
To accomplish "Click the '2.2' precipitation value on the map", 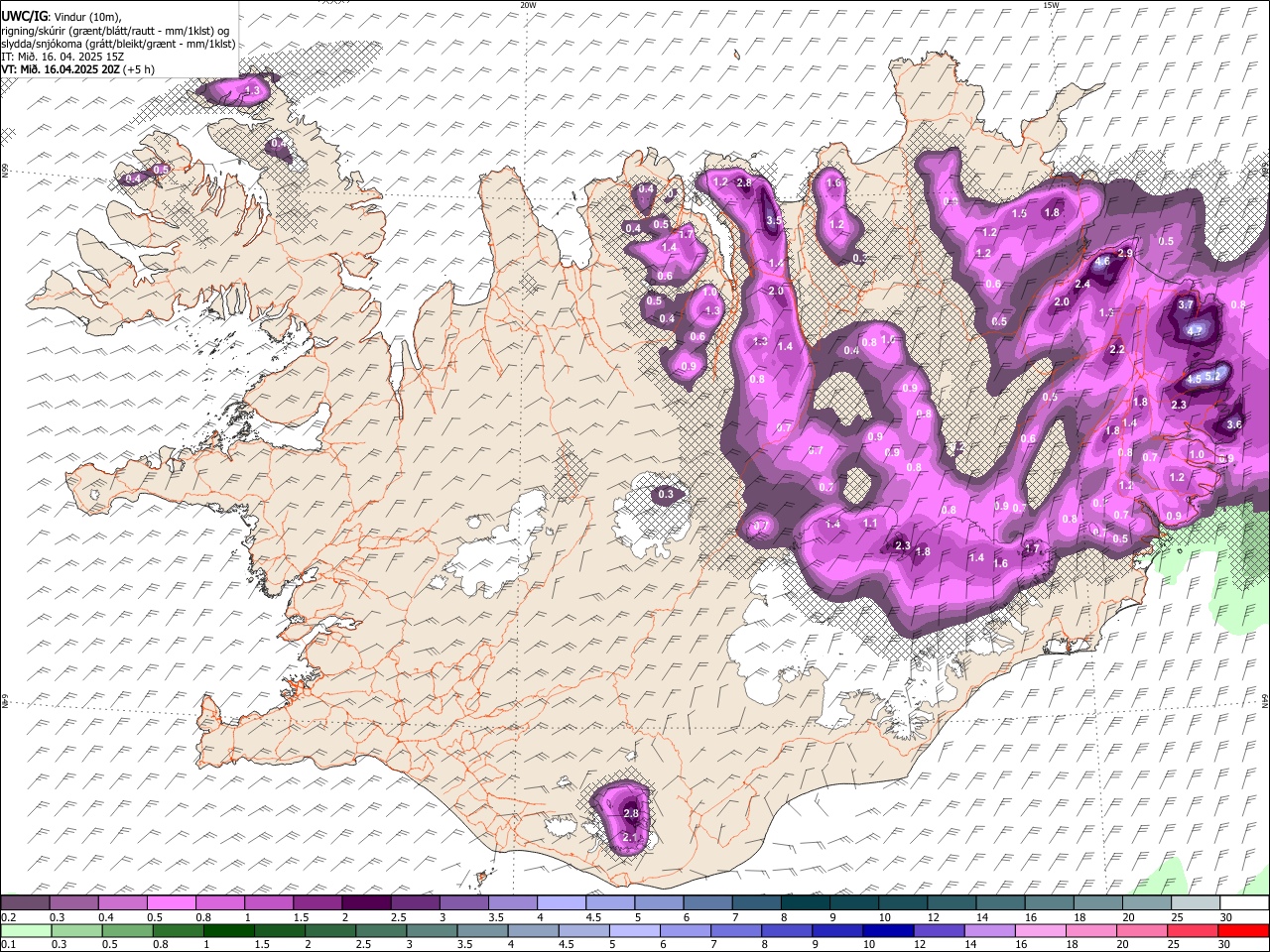I will pyautogui.click(x=1117, y=350).
